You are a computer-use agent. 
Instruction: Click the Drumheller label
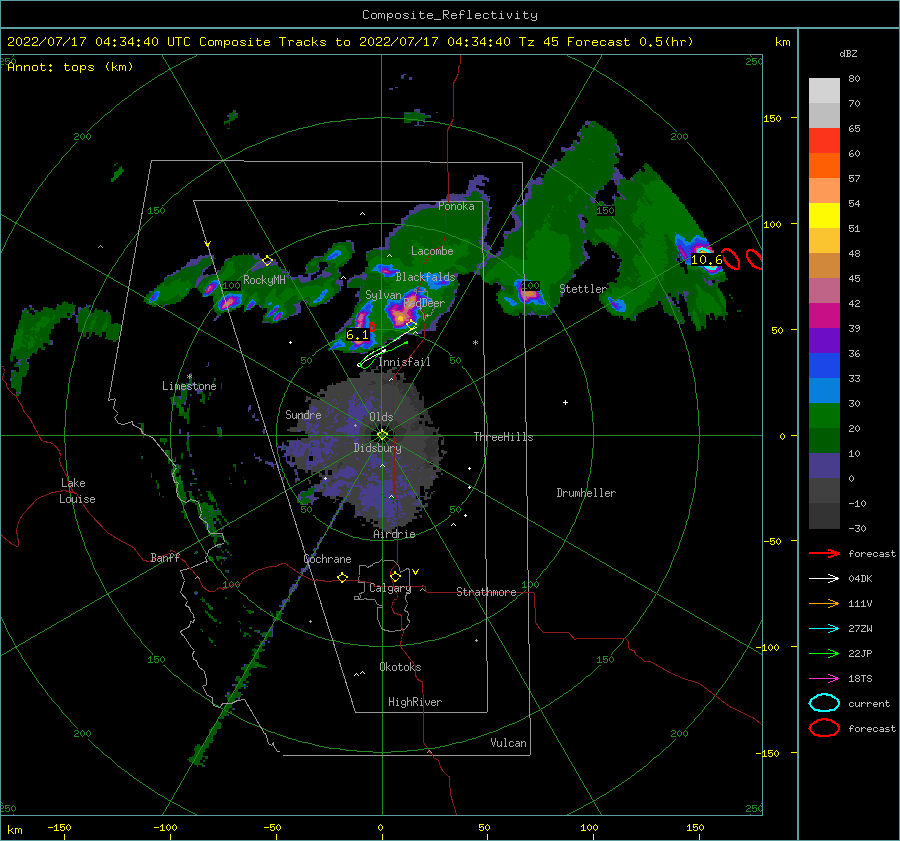pos(586,493)
